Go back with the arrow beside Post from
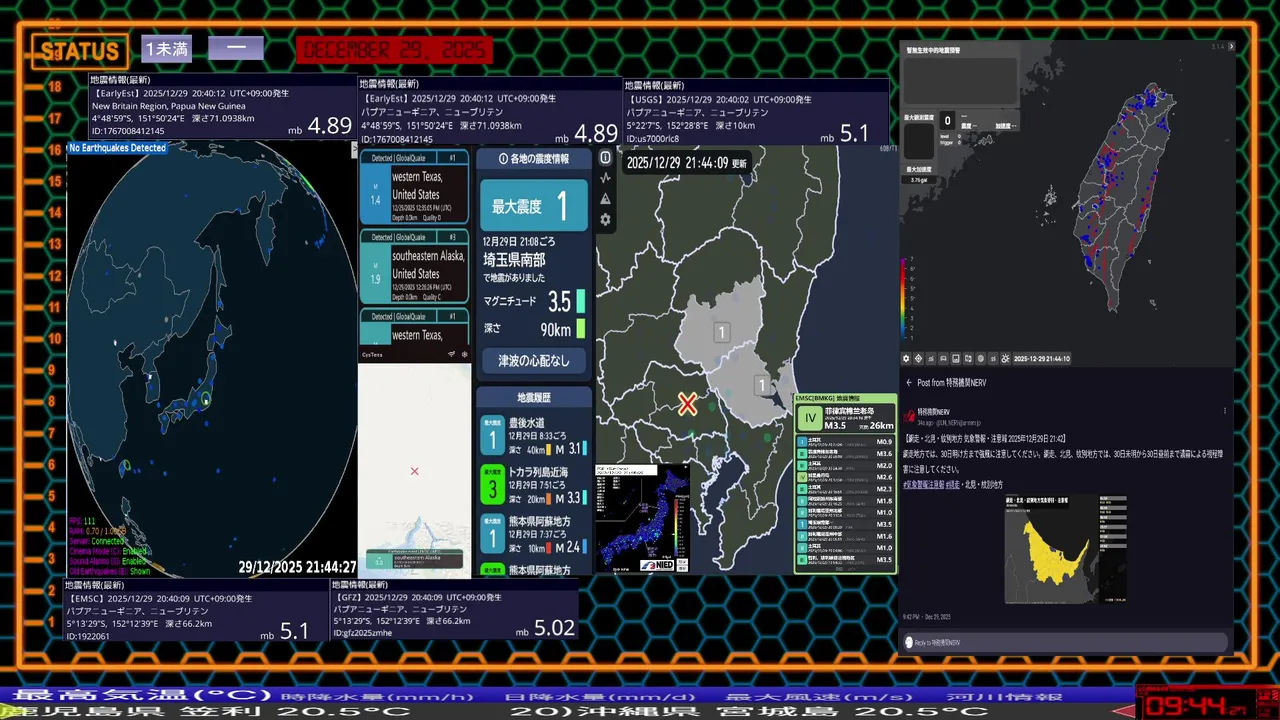 [x=909, y=383]
